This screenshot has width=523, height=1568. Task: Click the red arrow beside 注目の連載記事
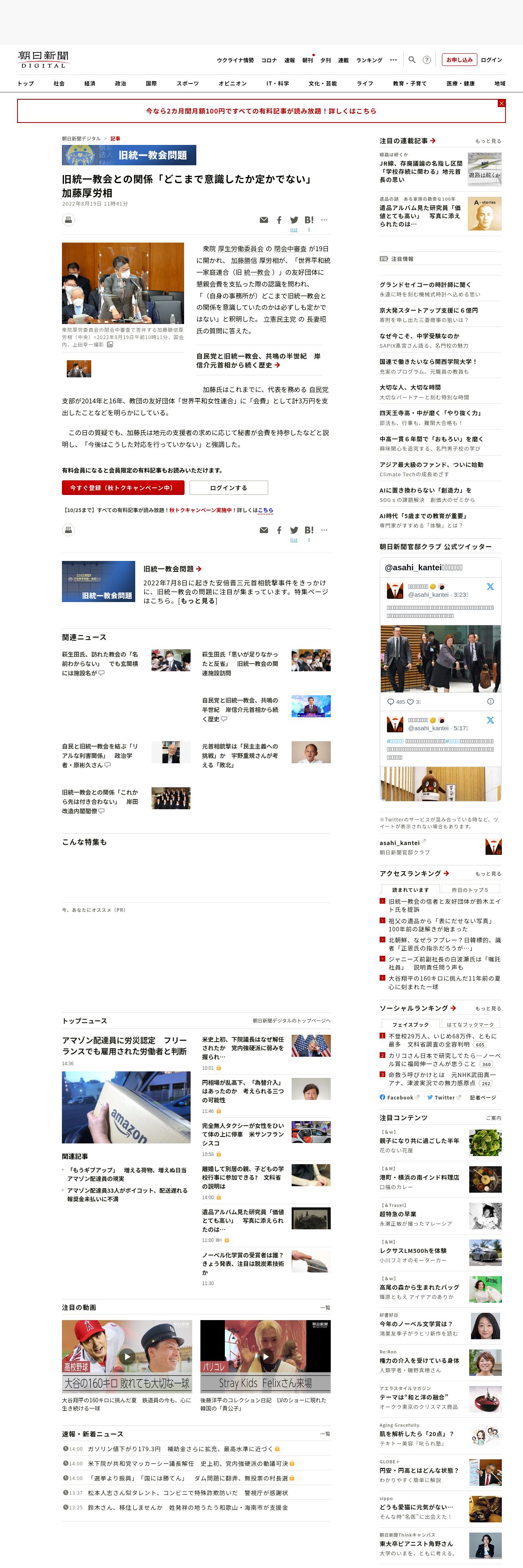(433, 140)
